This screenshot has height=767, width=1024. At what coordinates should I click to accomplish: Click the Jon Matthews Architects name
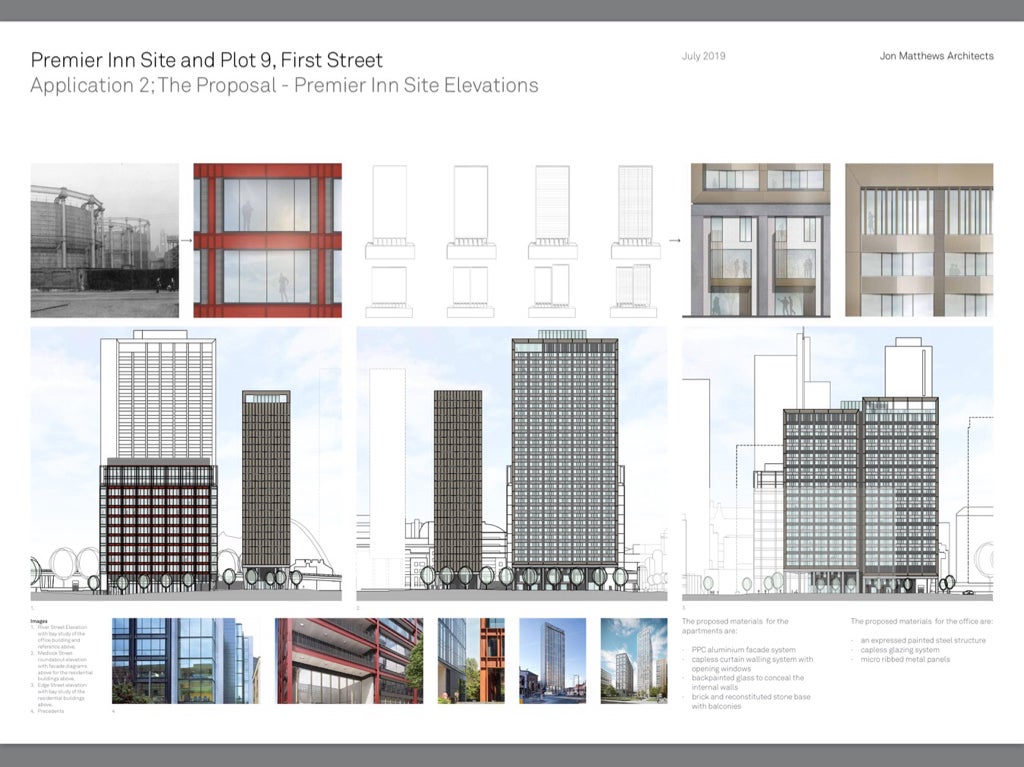pos(937,57)
